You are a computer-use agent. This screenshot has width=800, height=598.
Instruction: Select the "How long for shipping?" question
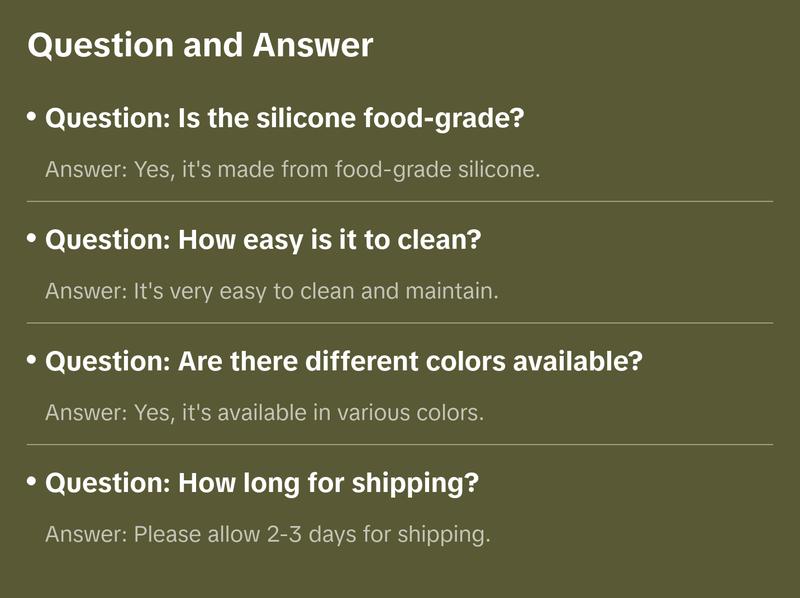pos(262,484)
